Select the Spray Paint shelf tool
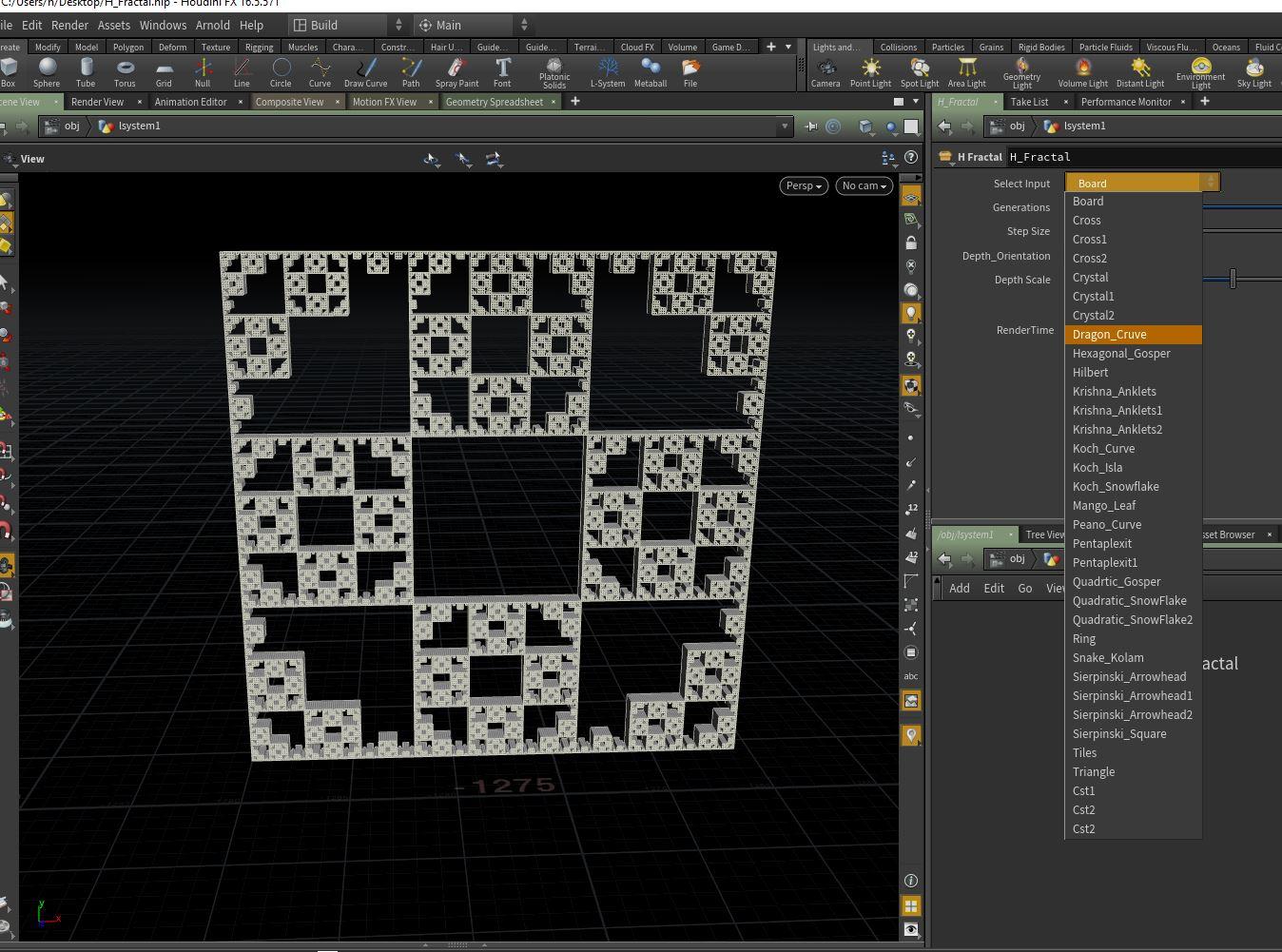The height and width of the screenshot is (952, 1282). 456,71
